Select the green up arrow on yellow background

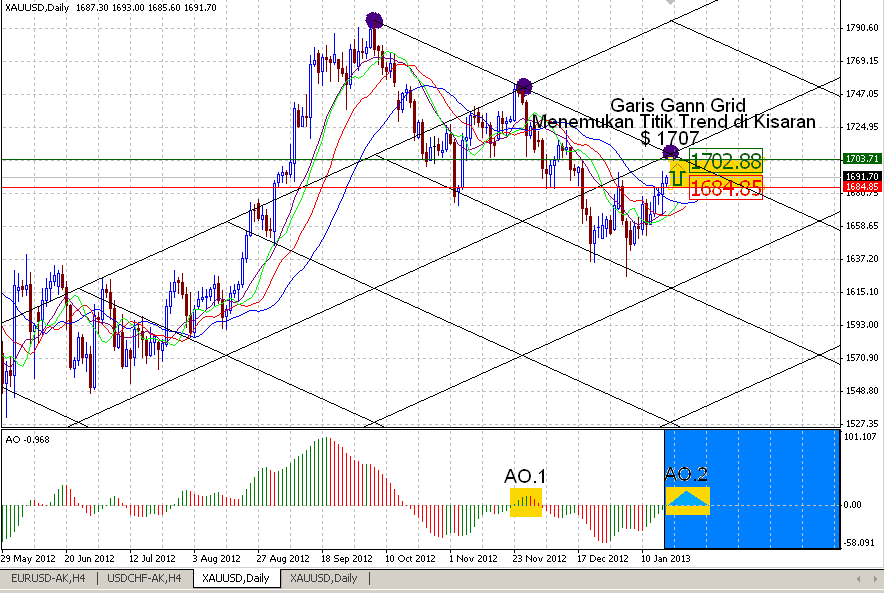677,175
